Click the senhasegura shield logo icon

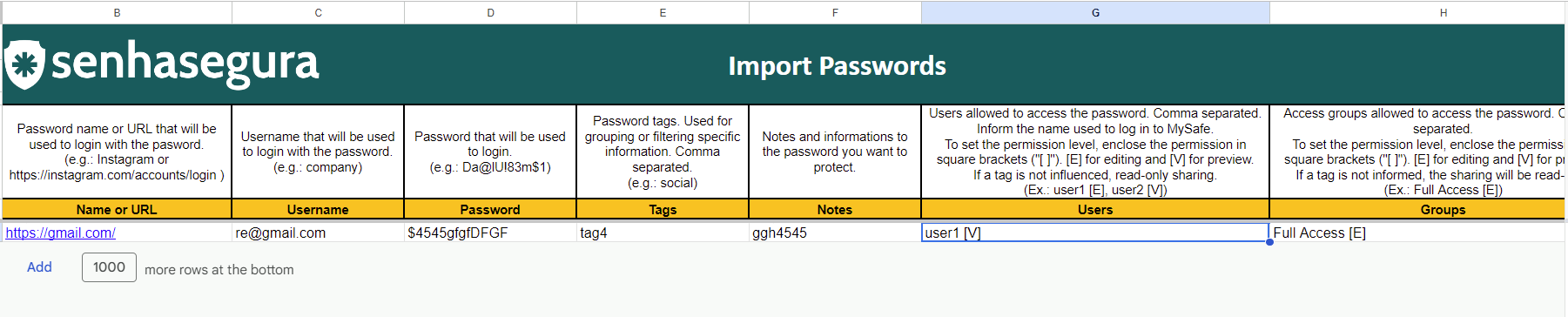(x=24, y=64)
